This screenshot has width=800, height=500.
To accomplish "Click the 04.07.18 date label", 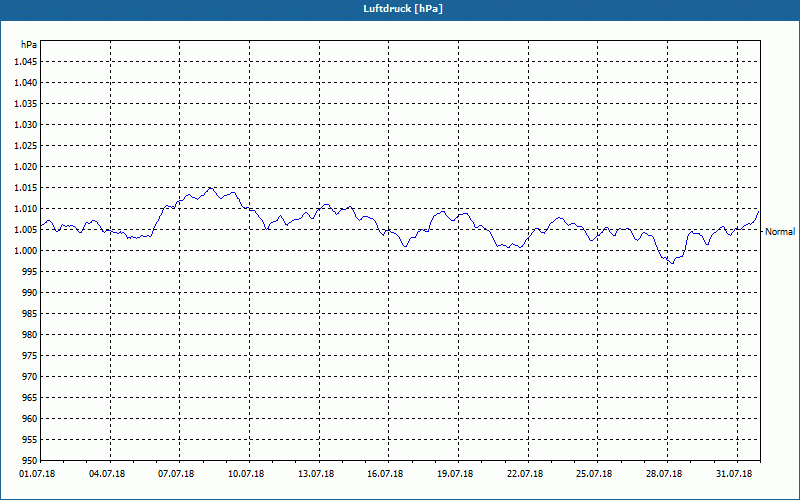I will (107, 474).
